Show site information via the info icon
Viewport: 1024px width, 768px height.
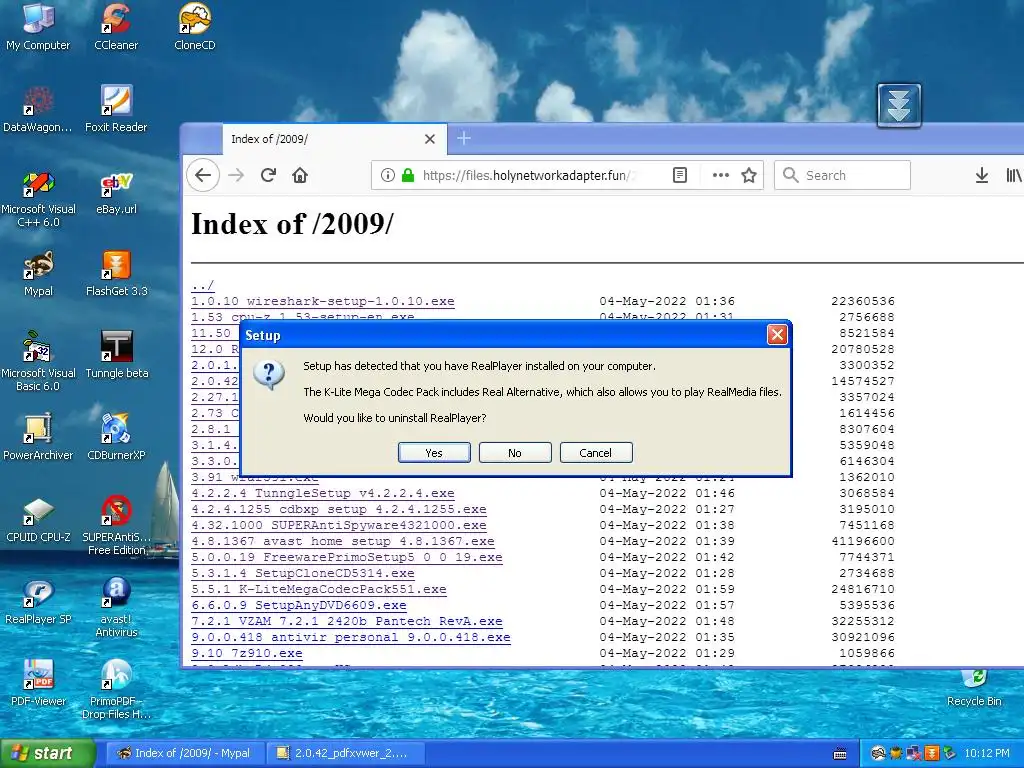pyautogui.click(x=387, y=175)
